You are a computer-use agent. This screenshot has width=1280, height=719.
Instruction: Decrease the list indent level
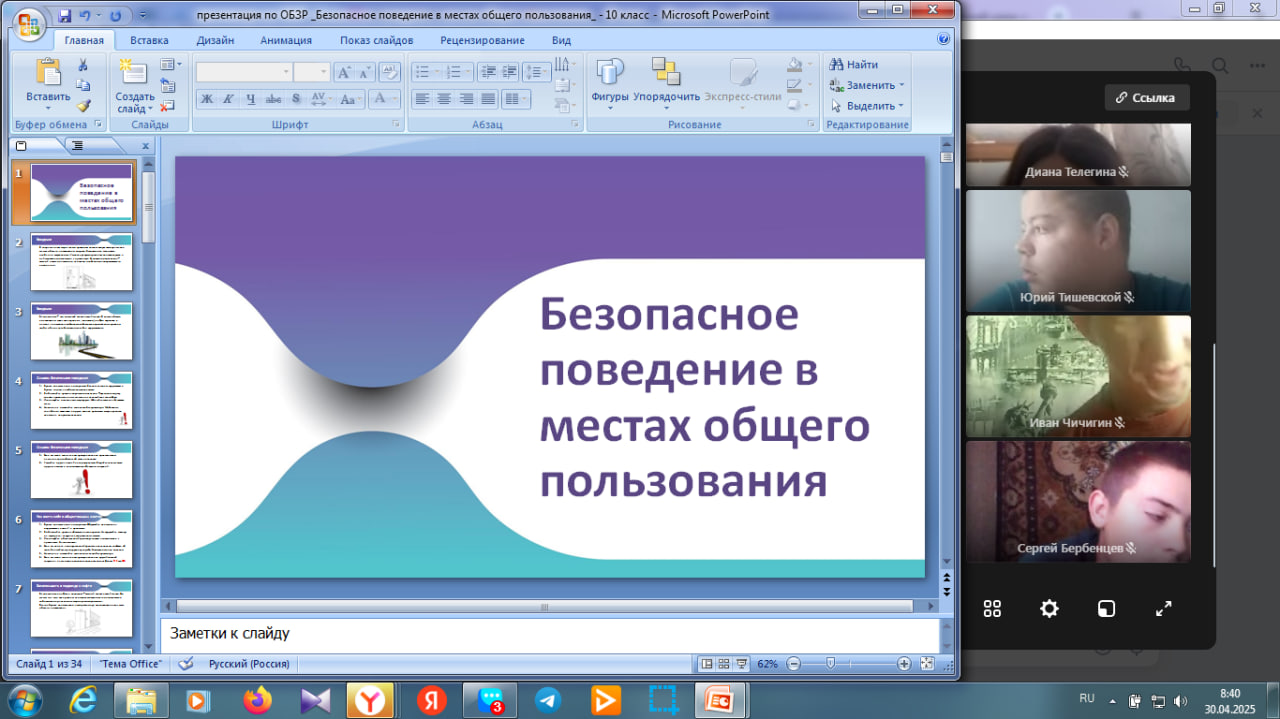click(x=488, y=72)
